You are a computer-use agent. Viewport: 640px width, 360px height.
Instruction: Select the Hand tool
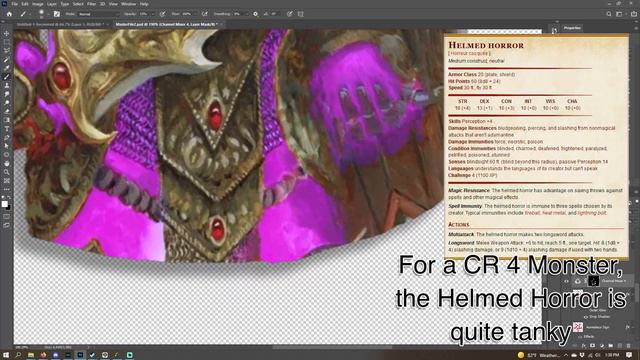click(7, 163)
